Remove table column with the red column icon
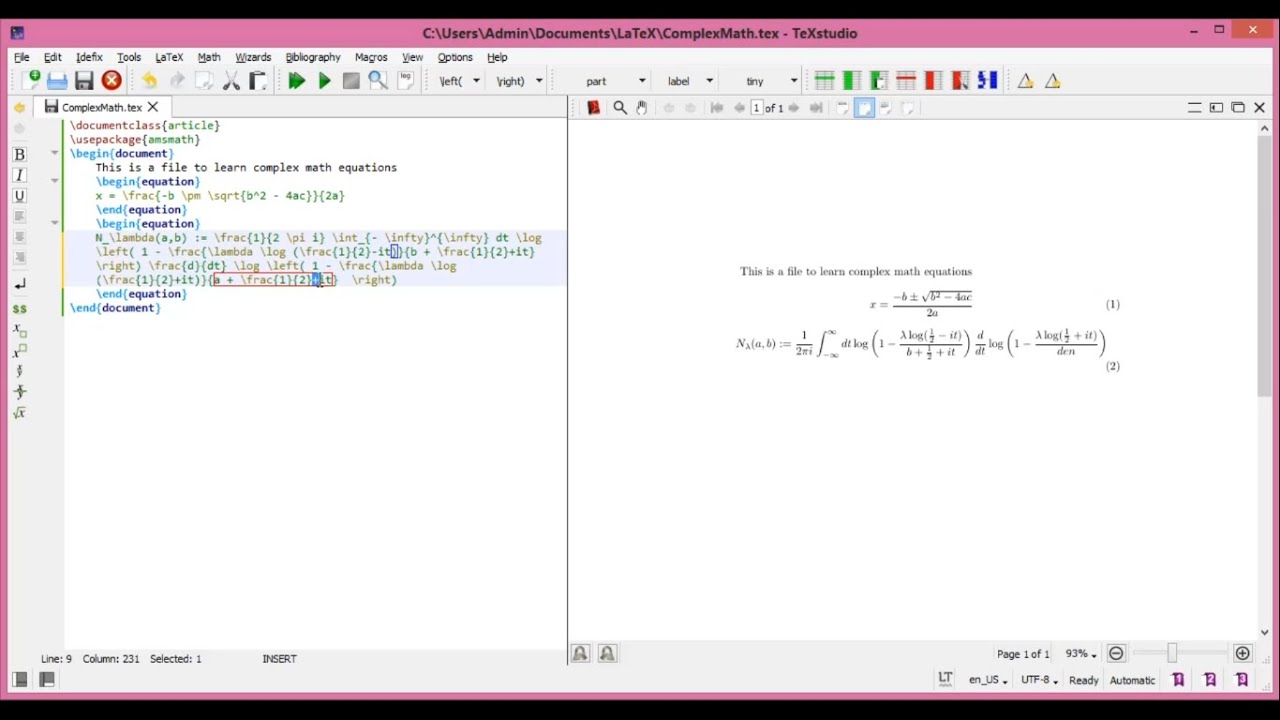This screenshot has height=720, width=1280. pyautogui.click(x=933, y=81)
